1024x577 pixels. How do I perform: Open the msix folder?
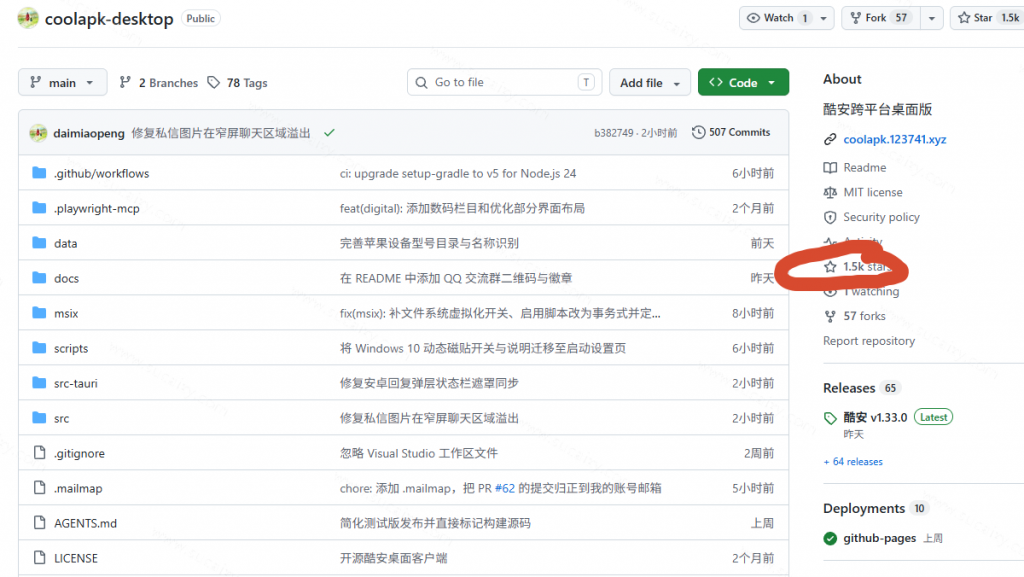[66, 313]
